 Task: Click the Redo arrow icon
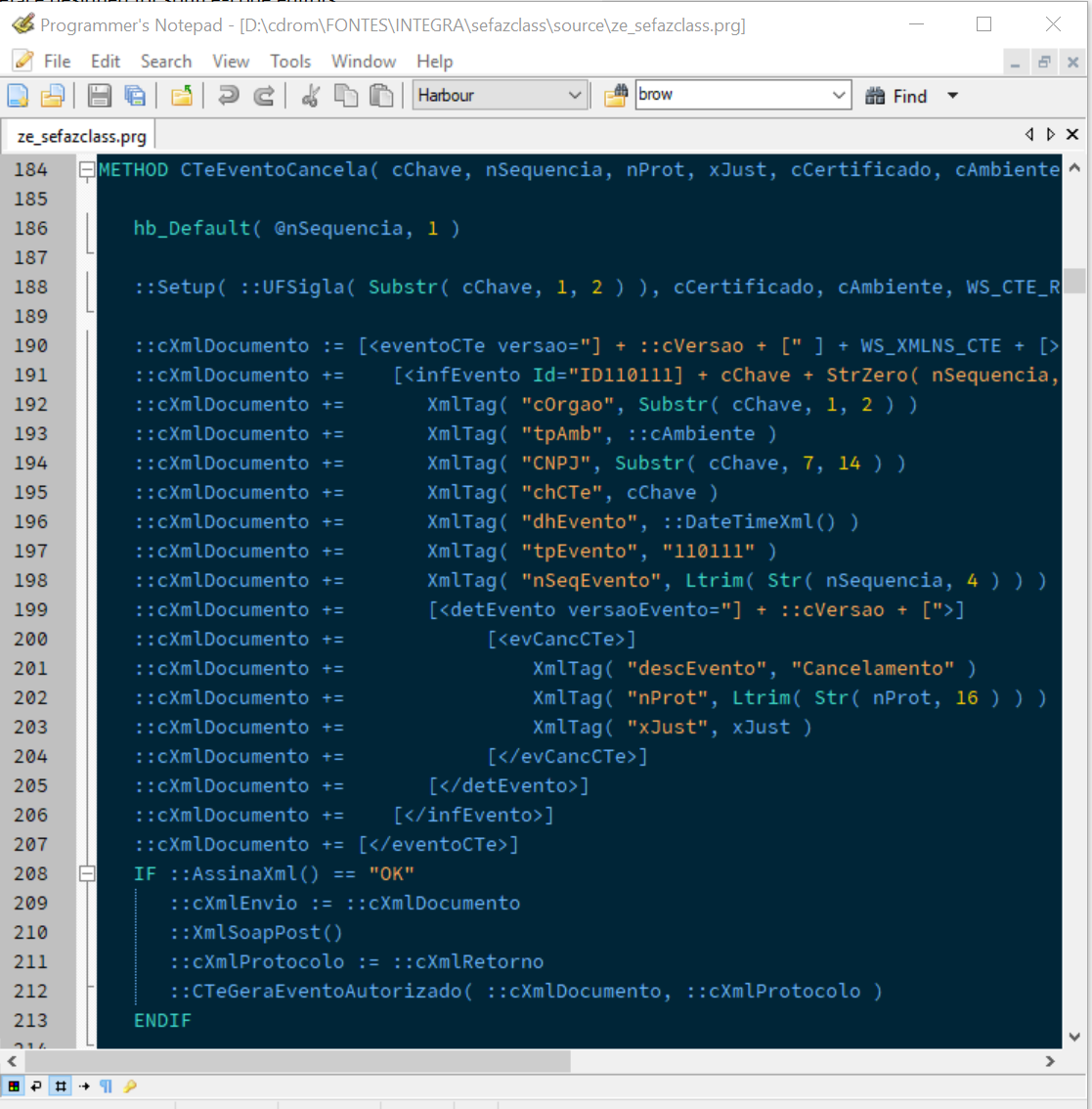pos(264,95)
